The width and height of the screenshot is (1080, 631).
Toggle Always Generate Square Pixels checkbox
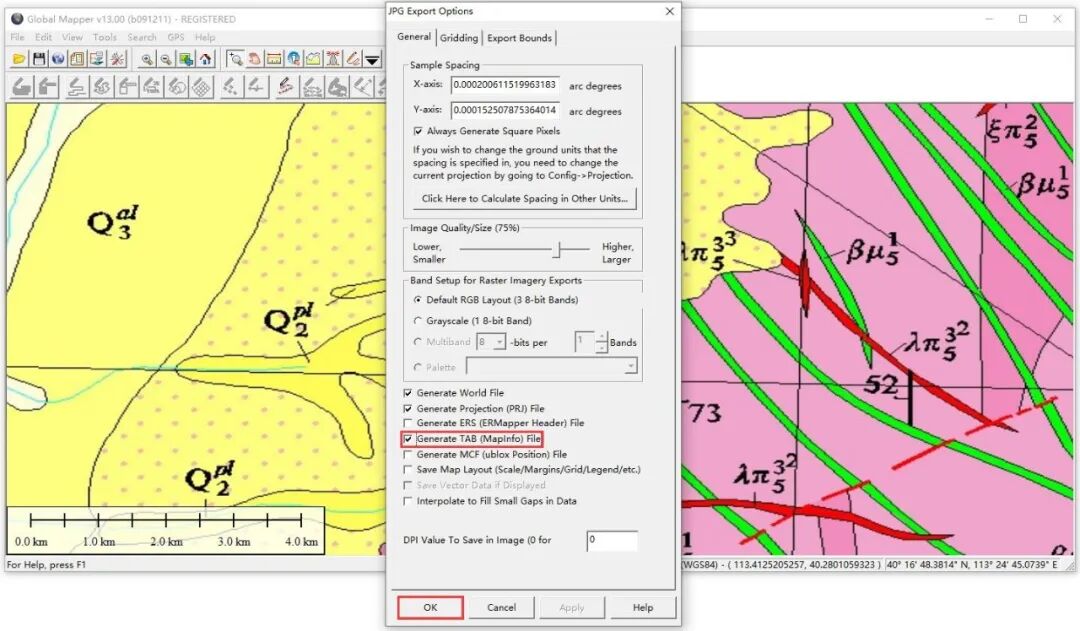click(x=417, y=131)
